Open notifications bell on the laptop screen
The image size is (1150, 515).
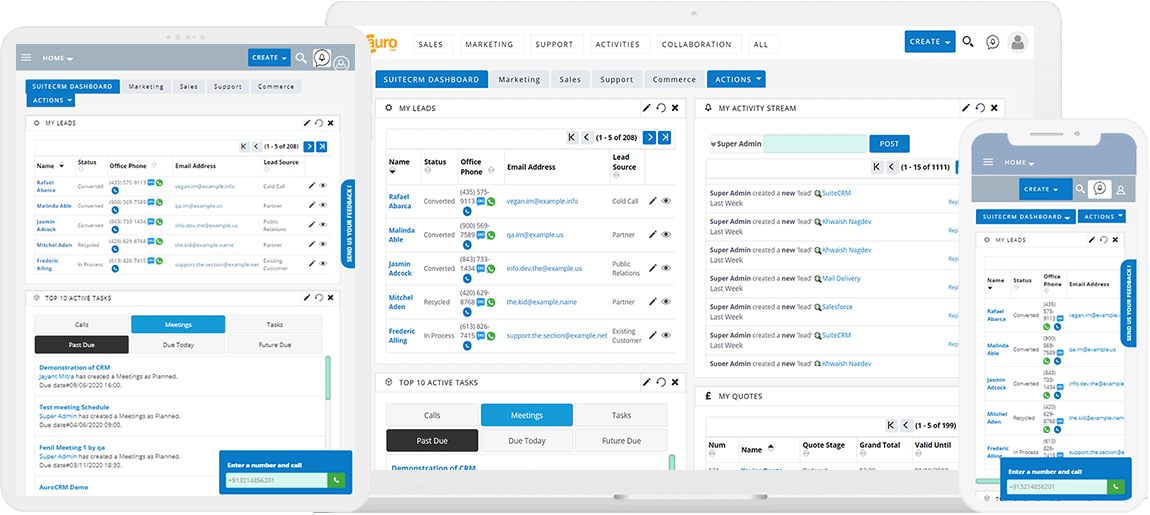(x=992, y=43)
